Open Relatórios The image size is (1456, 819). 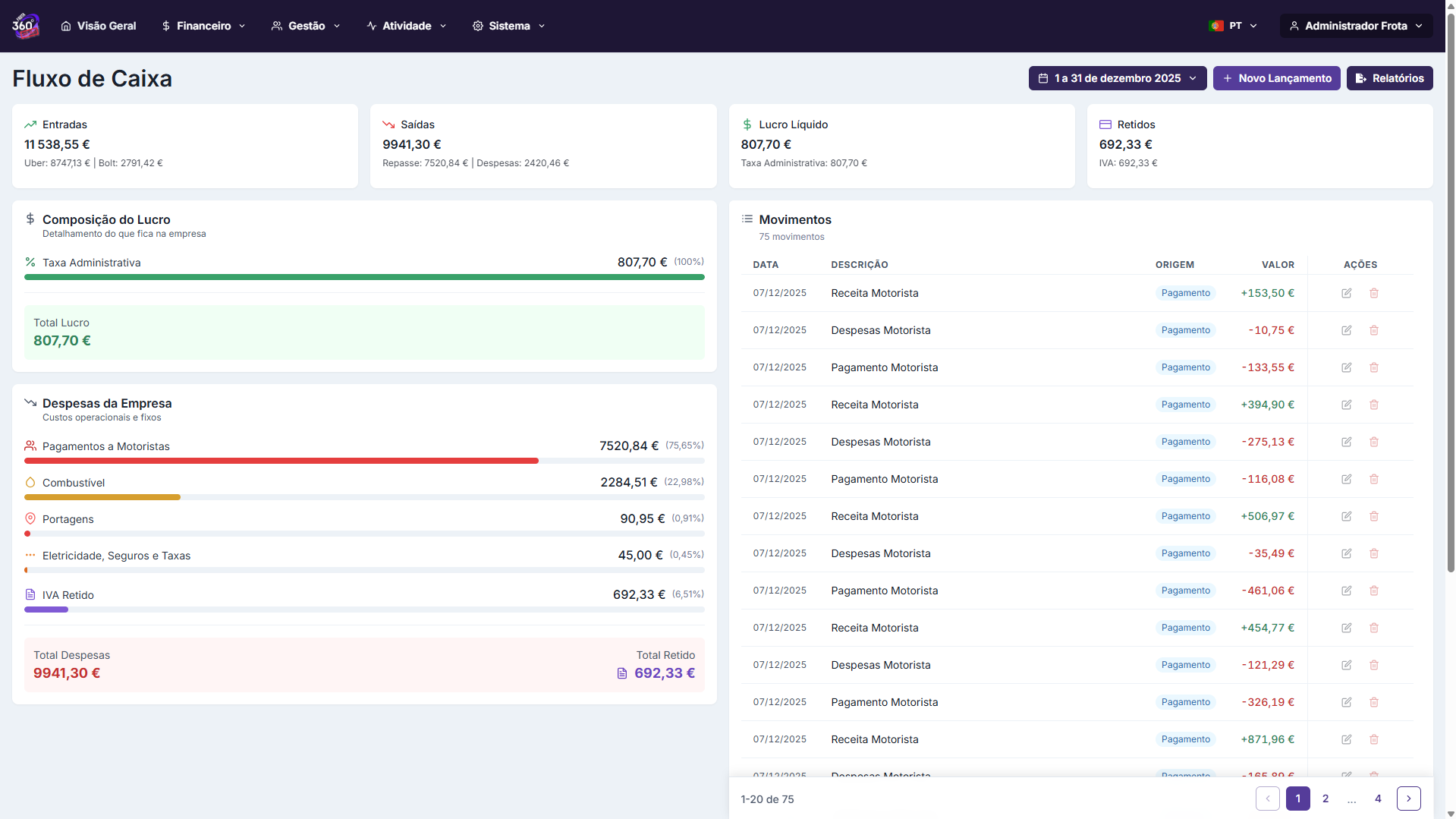click(x=1389, y=78)
